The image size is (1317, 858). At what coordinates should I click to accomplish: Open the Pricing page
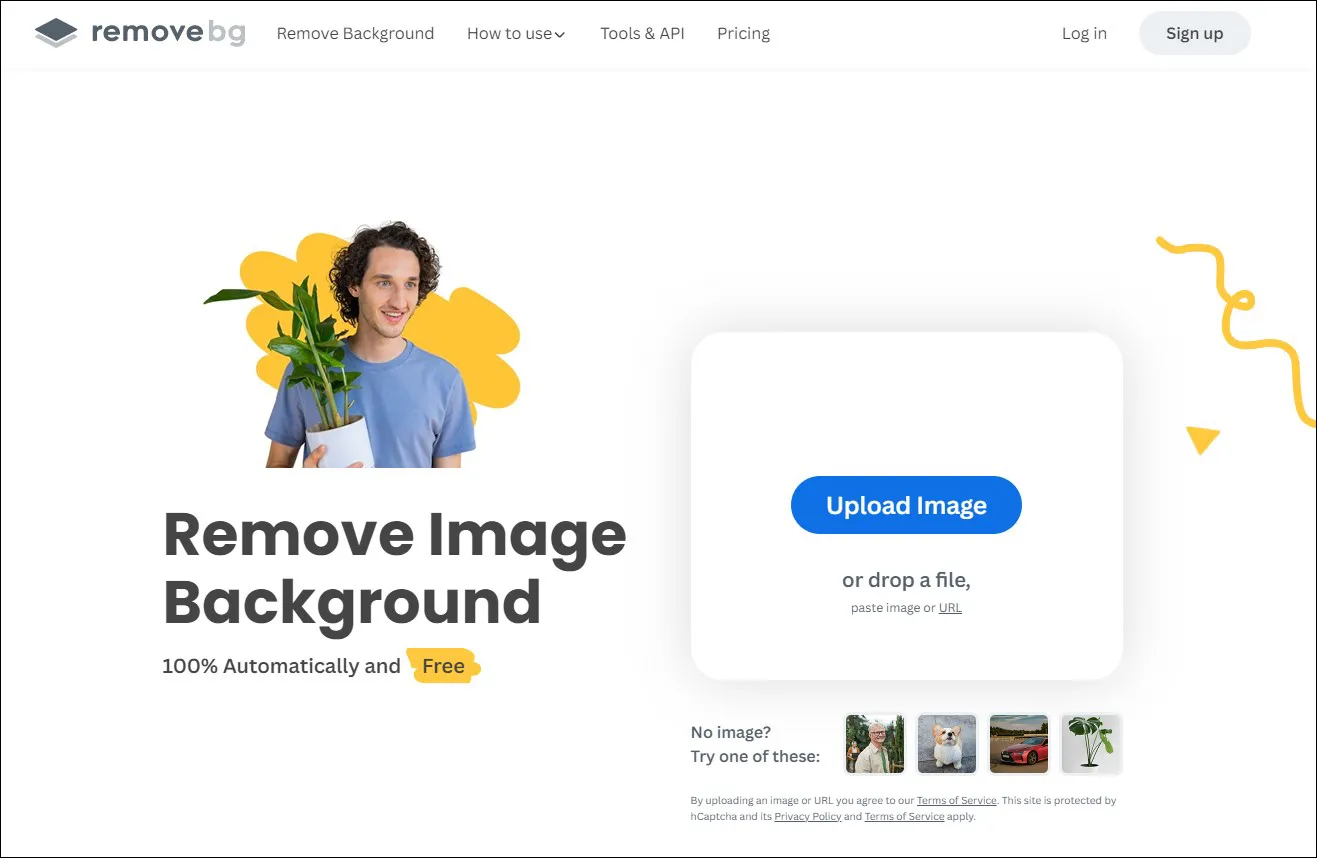(743, 33)
